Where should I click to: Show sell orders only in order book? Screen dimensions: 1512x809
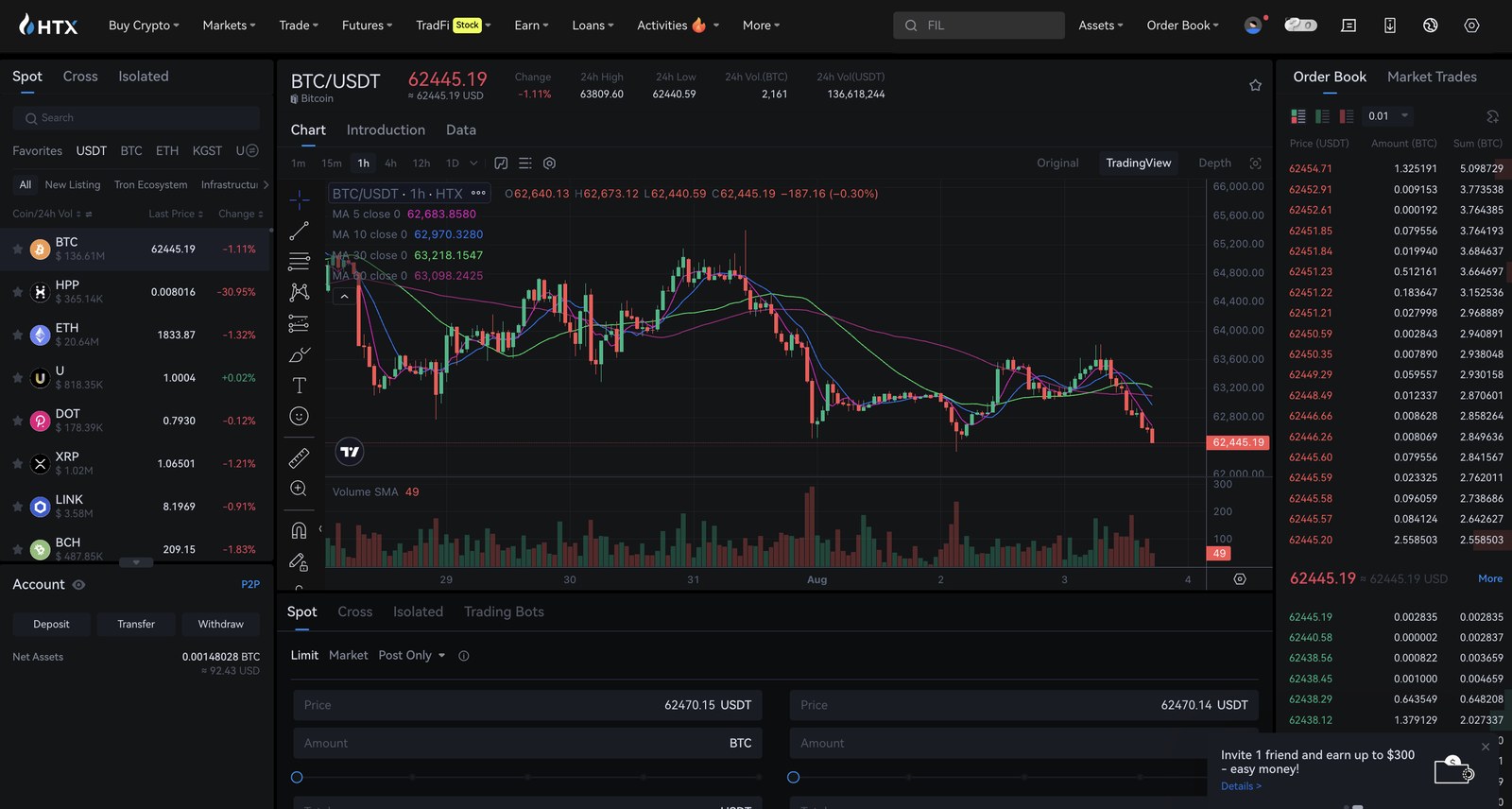(1347, 116)
